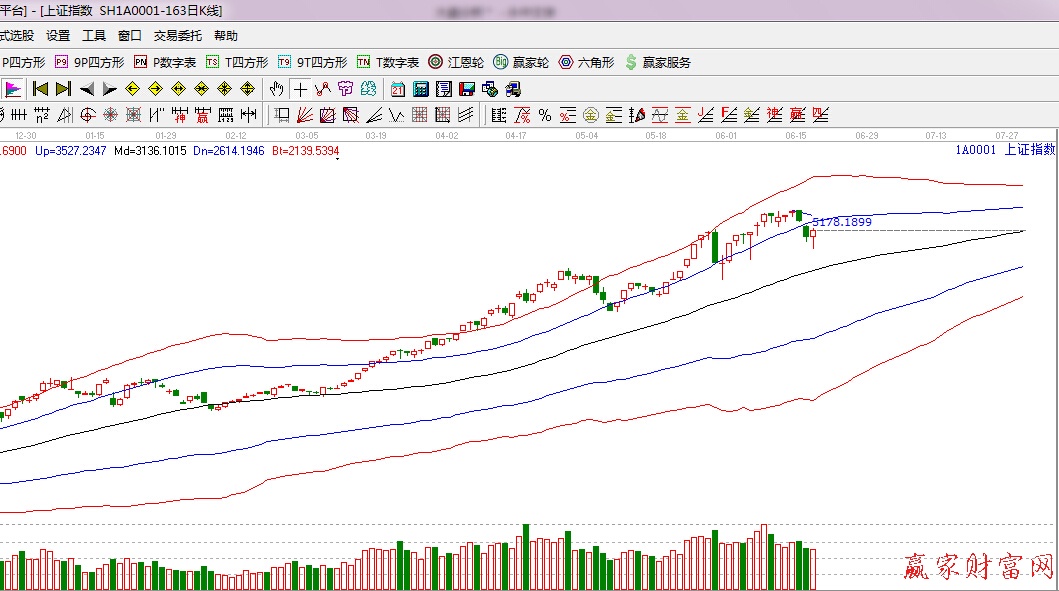Click the percent sign tool icon
The width and height of the screenshot is (1059, 591).
click(x=545, y=115)
